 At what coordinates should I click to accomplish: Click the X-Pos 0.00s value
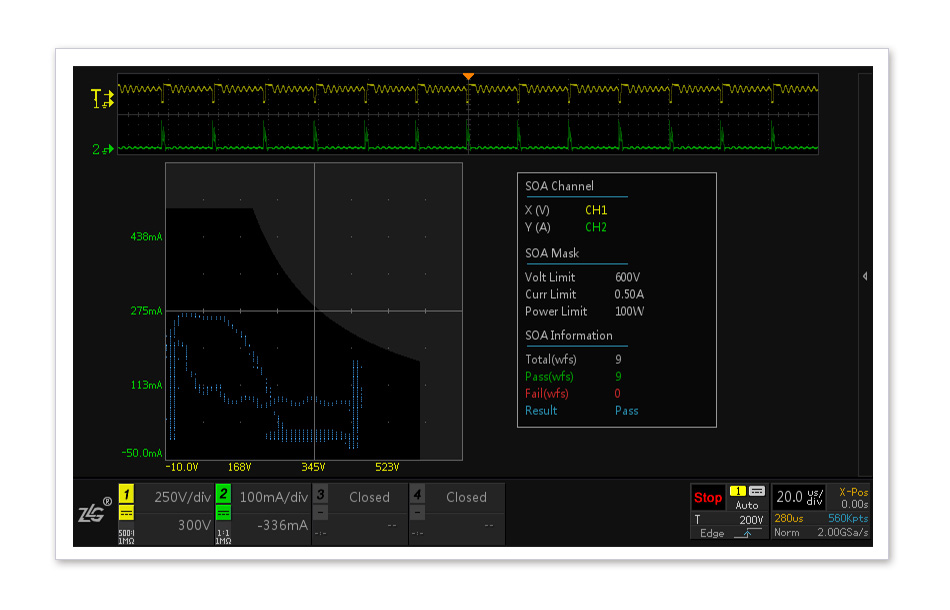pyautogui.click(x=854, y=505)
